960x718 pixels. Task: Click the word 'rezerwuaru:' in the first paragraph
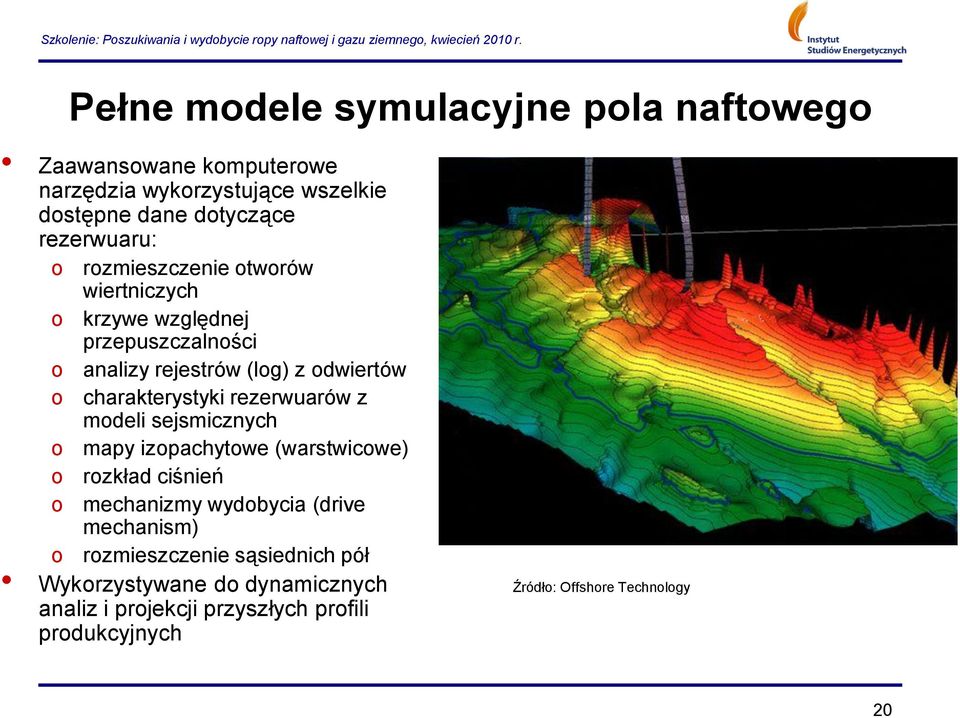[98, 239]
